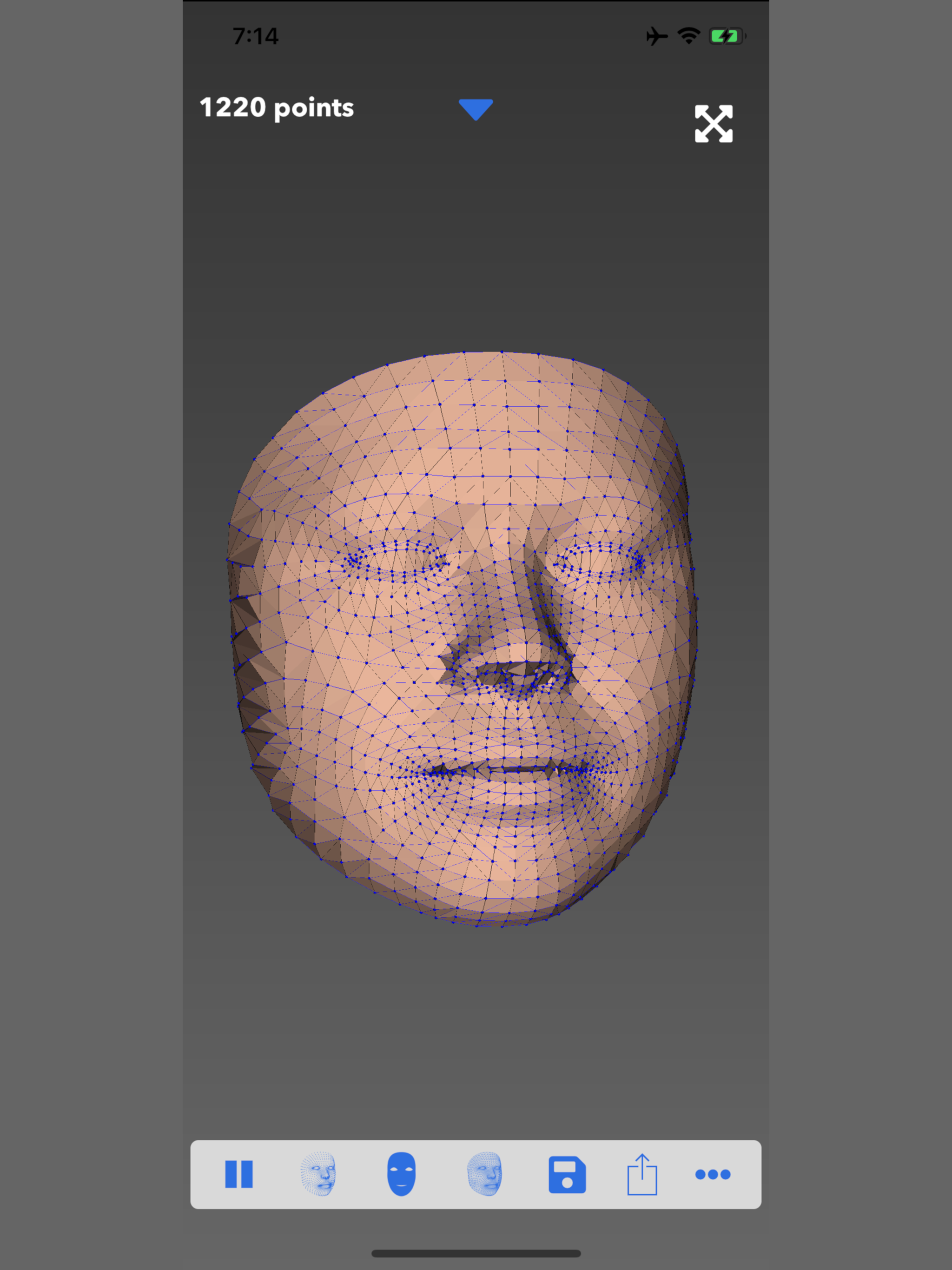Save the face scan with floppy icon
Viewport: 952px width, 1270px height.
click(567, 1175)
